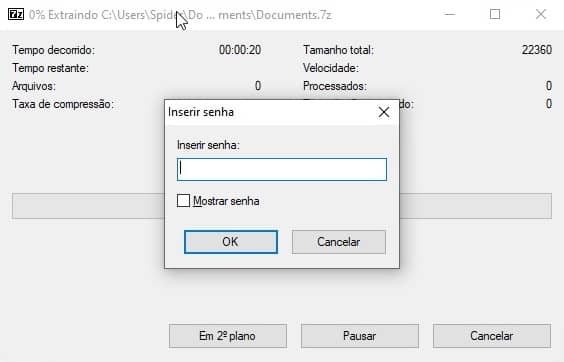This screenshot has height=362, width=564.
Task: Enable the Mostrar senha checkbox
Action: pos(183,201)
